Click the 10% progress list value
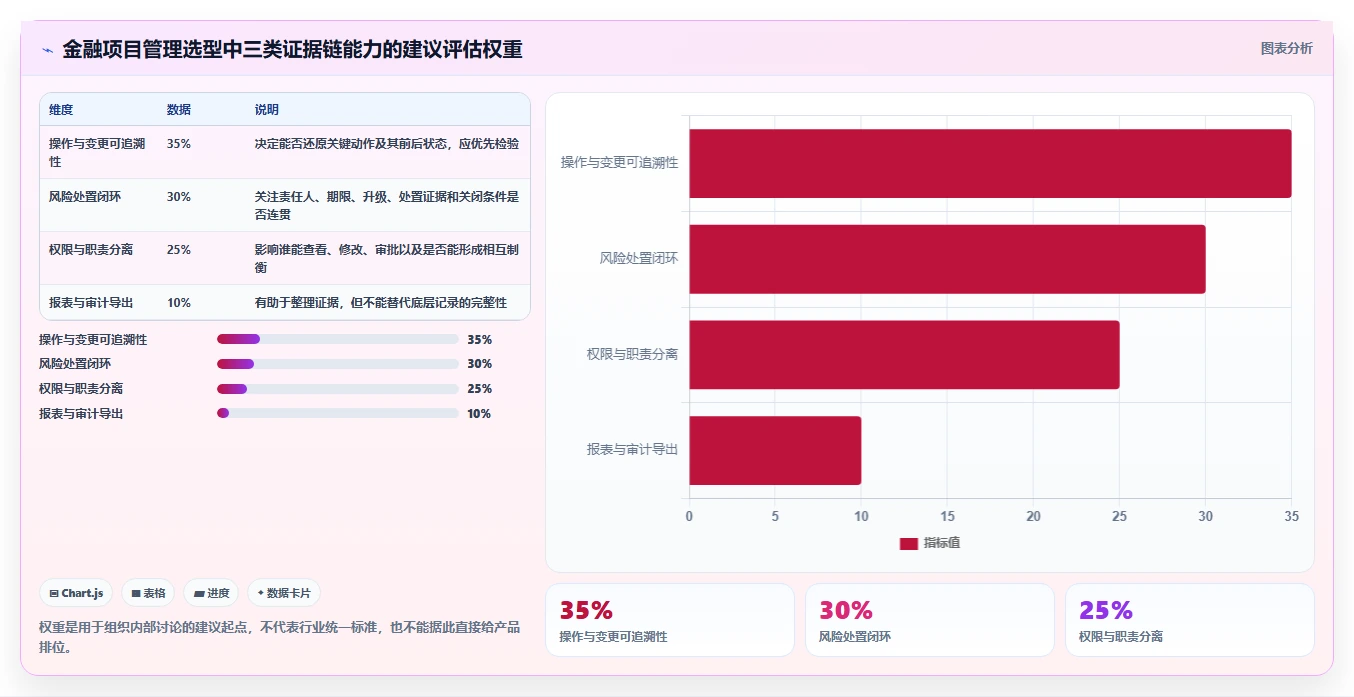Screen dimensions: 1354x697 click(479, 414)
